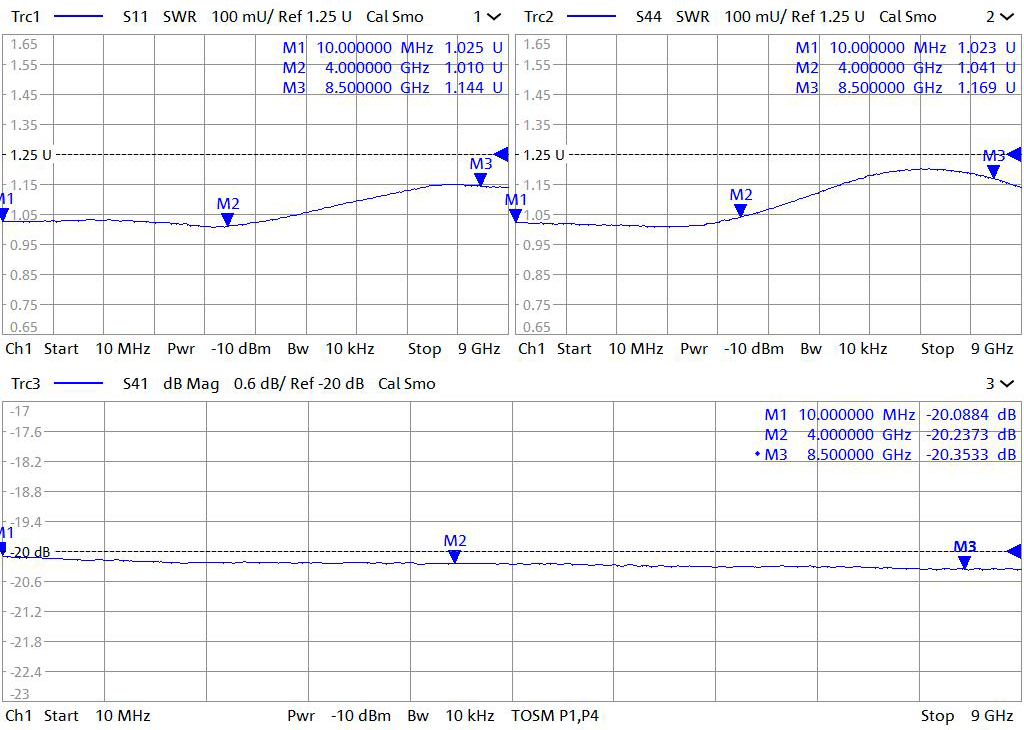Click marker M3 triangle on the S44 trace
The image size is (1024, 730).
993,171
